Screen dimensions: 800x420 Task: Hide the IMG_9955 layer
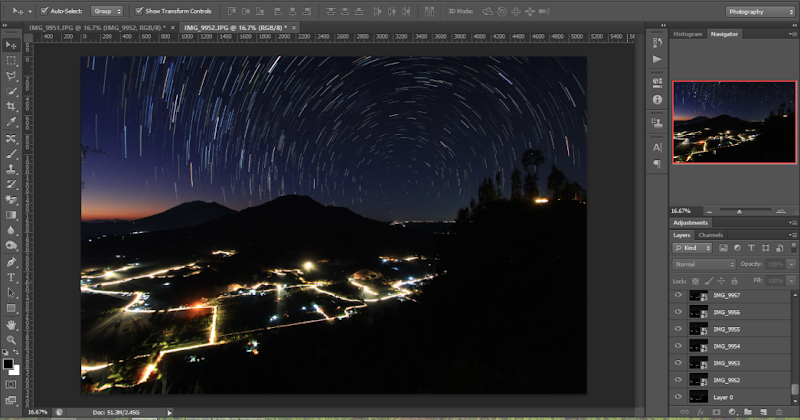tap(678, 329)
